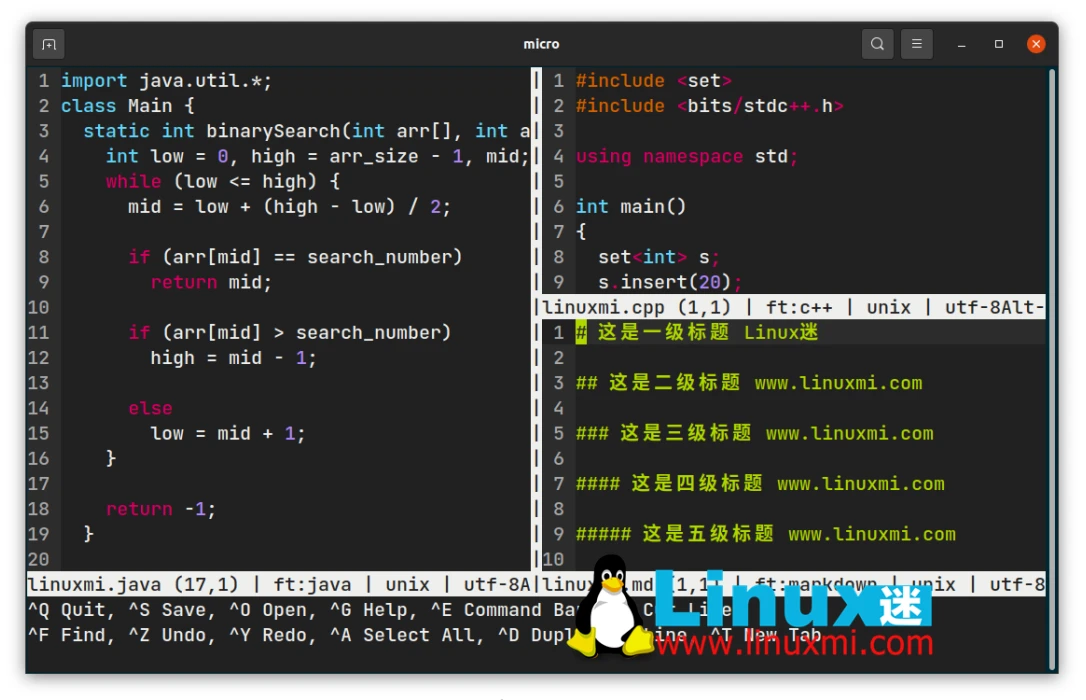Close the micro terminal window
This screenshot has height=700, width=1086.
coord(1036,44)
